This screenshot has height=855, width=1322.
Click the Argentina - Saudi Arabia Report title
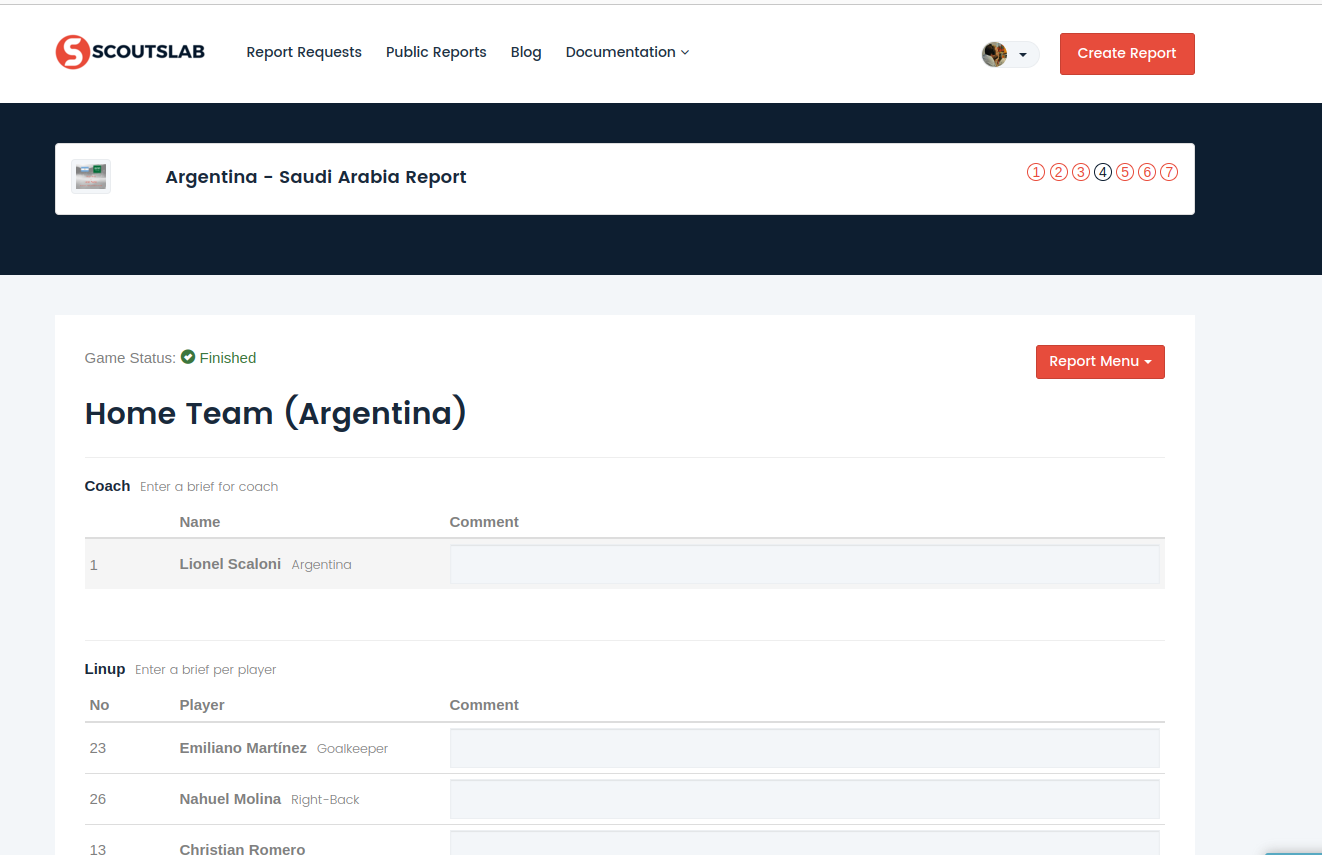pyautogui.click(x=316, y=177)
